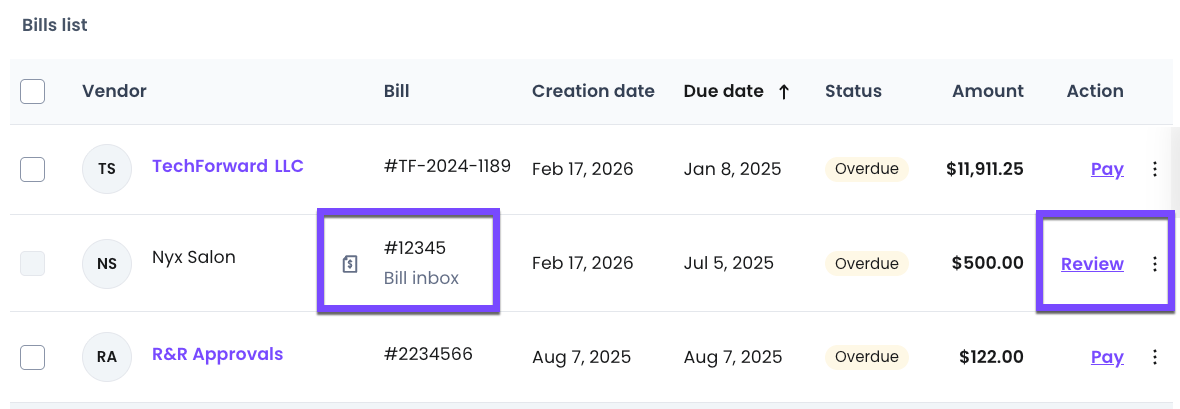The height and width of the screenshot is (409, 1180).
Task: Sort by Due date column header
Action: click(723, 91)
